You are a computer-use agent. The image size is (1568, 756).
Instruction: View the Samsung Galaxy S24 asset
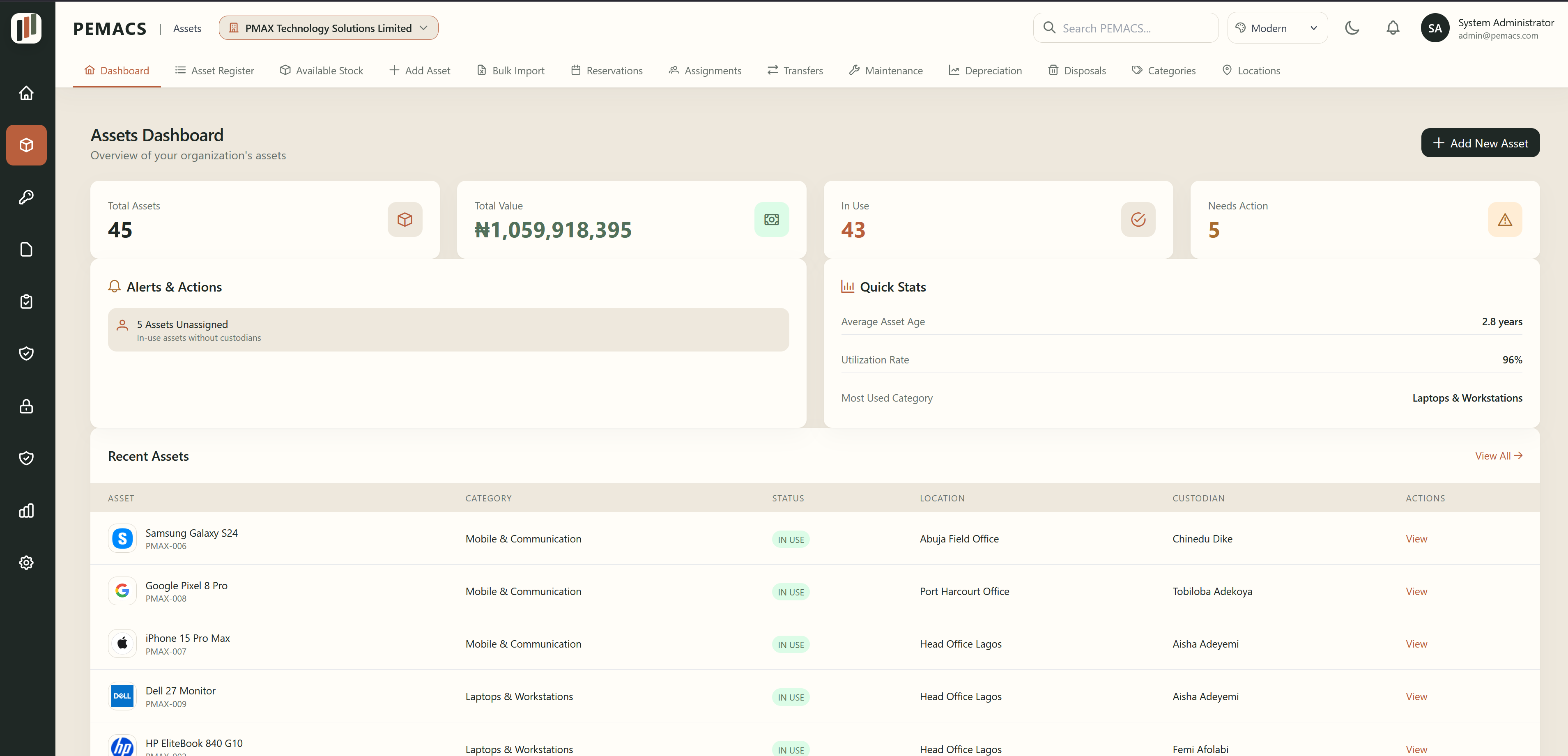[1416, 539]
